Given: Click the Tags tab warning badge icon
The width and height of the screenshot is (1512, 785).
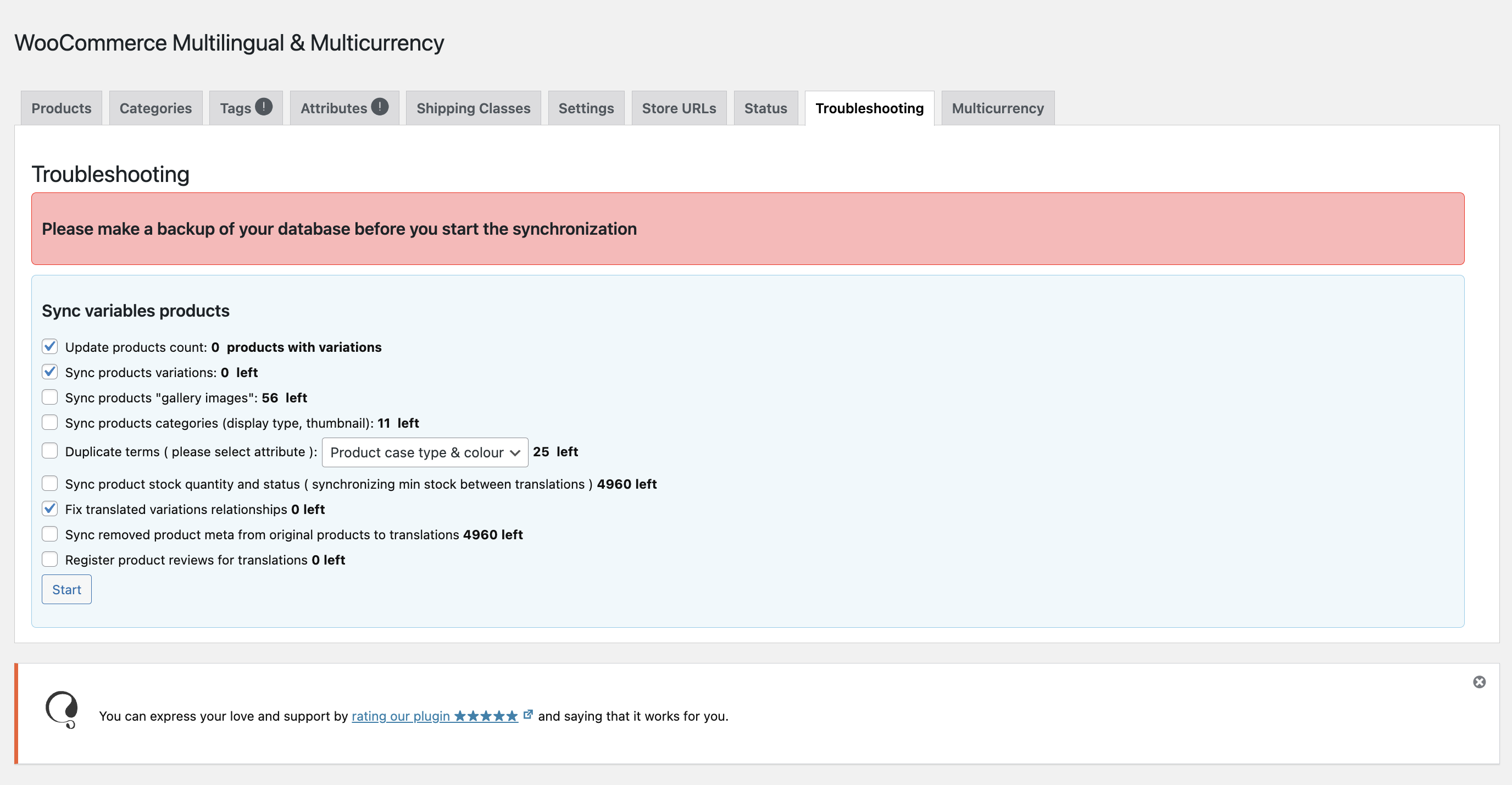Looking at the screenshot, I should point(264,107).
